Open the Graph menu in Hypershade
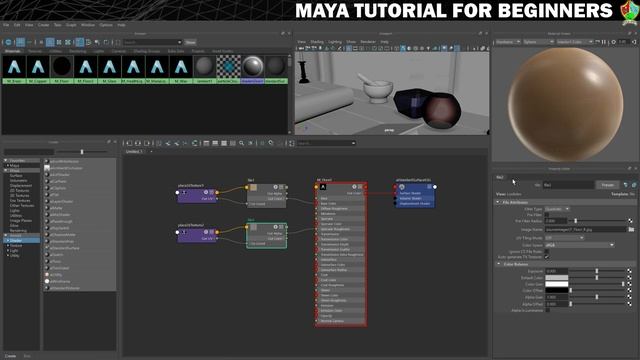Image resolution: width=640 pixels, height=360 pixels. 71,25
